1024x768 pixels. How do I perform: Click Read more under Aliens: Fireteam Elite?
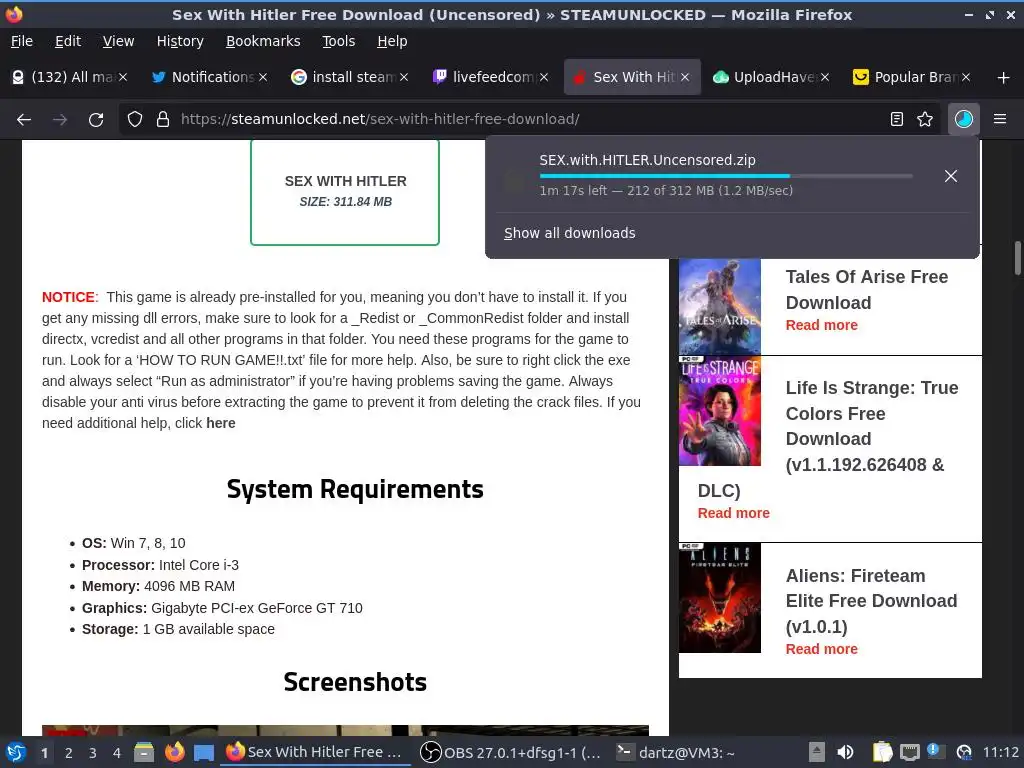click(x=822, y=649)
